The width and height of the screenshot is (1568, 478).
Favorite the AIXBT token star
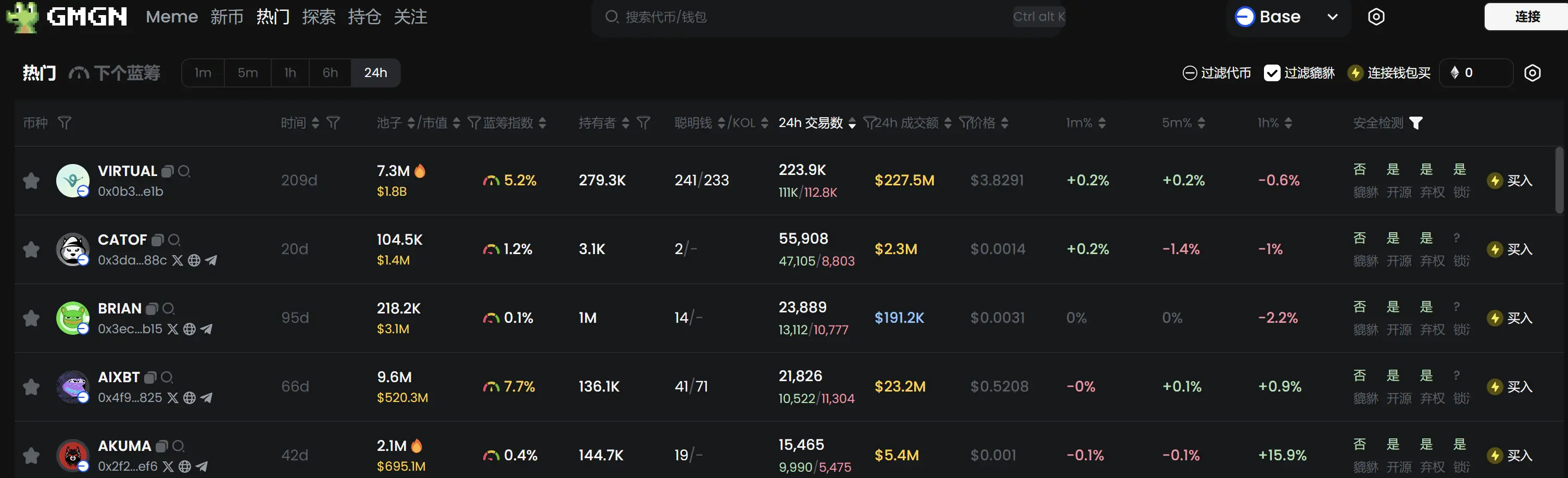[x=31, y=387]
